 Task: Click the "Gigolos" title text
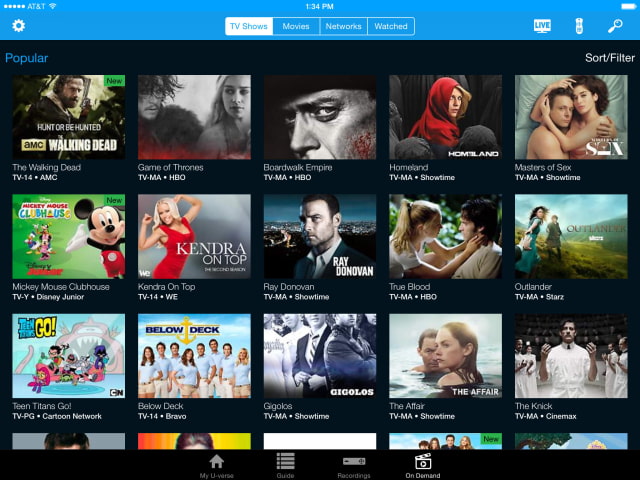point(278,406)
